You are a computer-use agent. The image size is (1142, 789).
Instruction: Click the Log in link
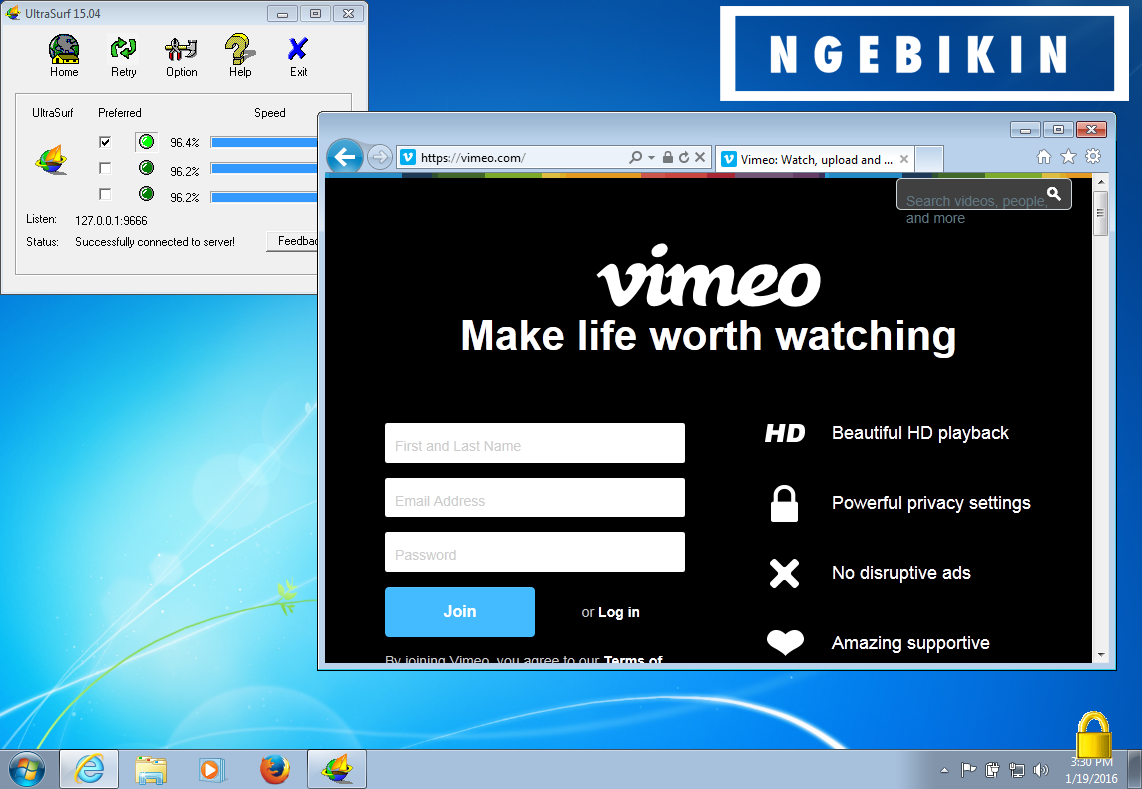[x=618, y=612]
